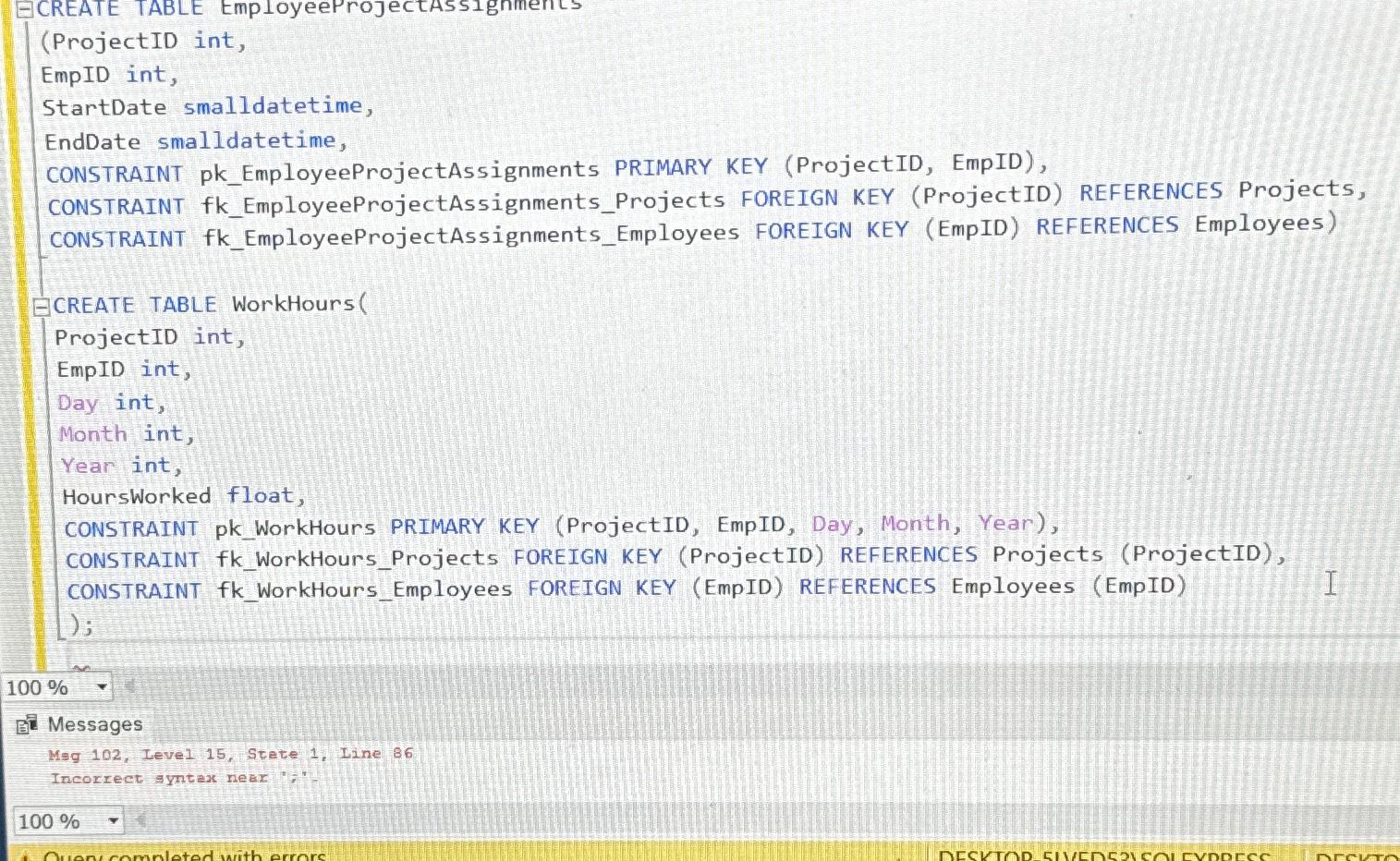1400x861 pixels.
Task: Select the Msg 102 error line
Action: click(231, 753)
